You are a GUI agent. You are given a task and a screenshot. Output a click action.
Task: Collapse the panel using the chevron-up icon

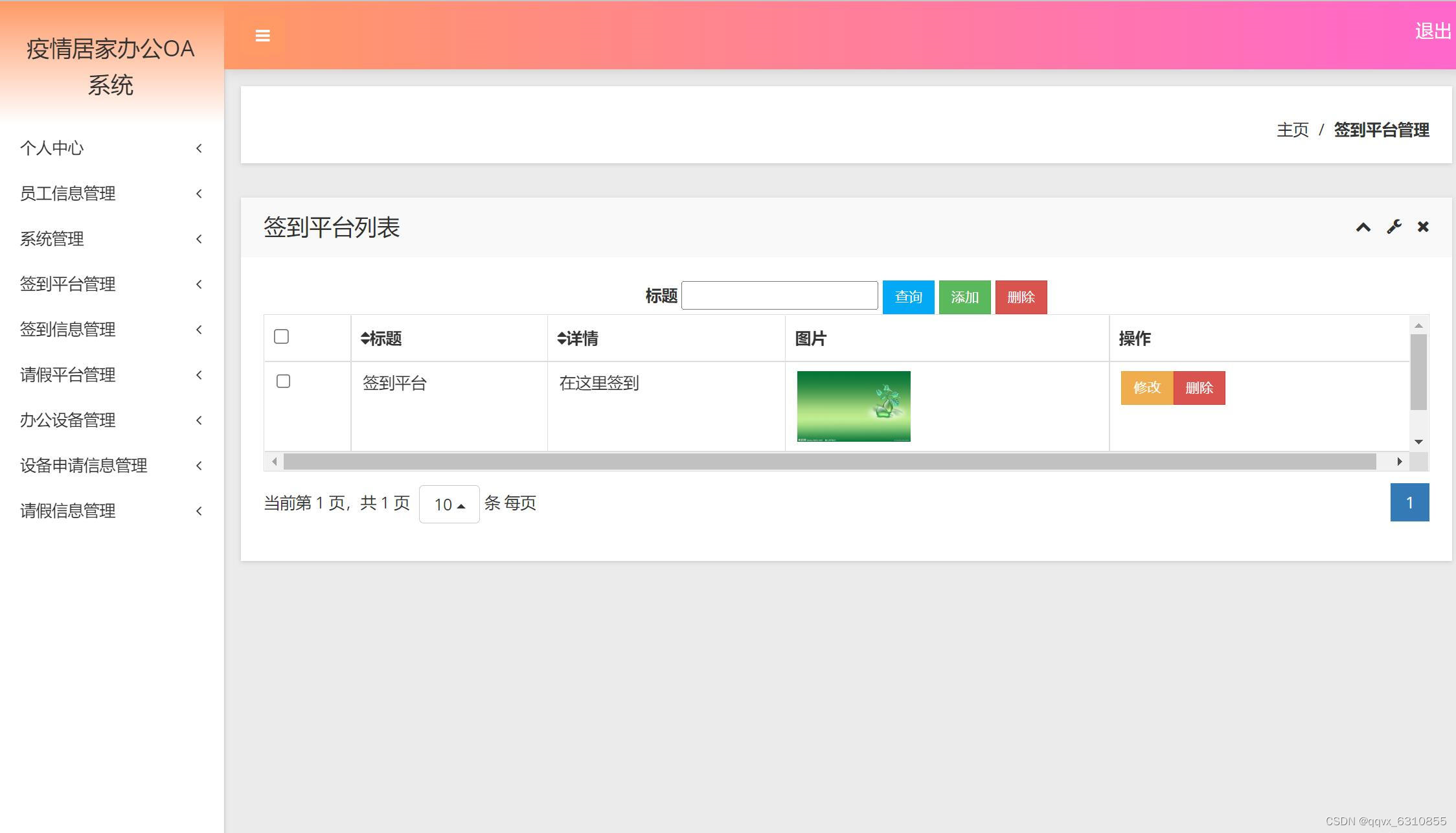[x=1363, y=227]
